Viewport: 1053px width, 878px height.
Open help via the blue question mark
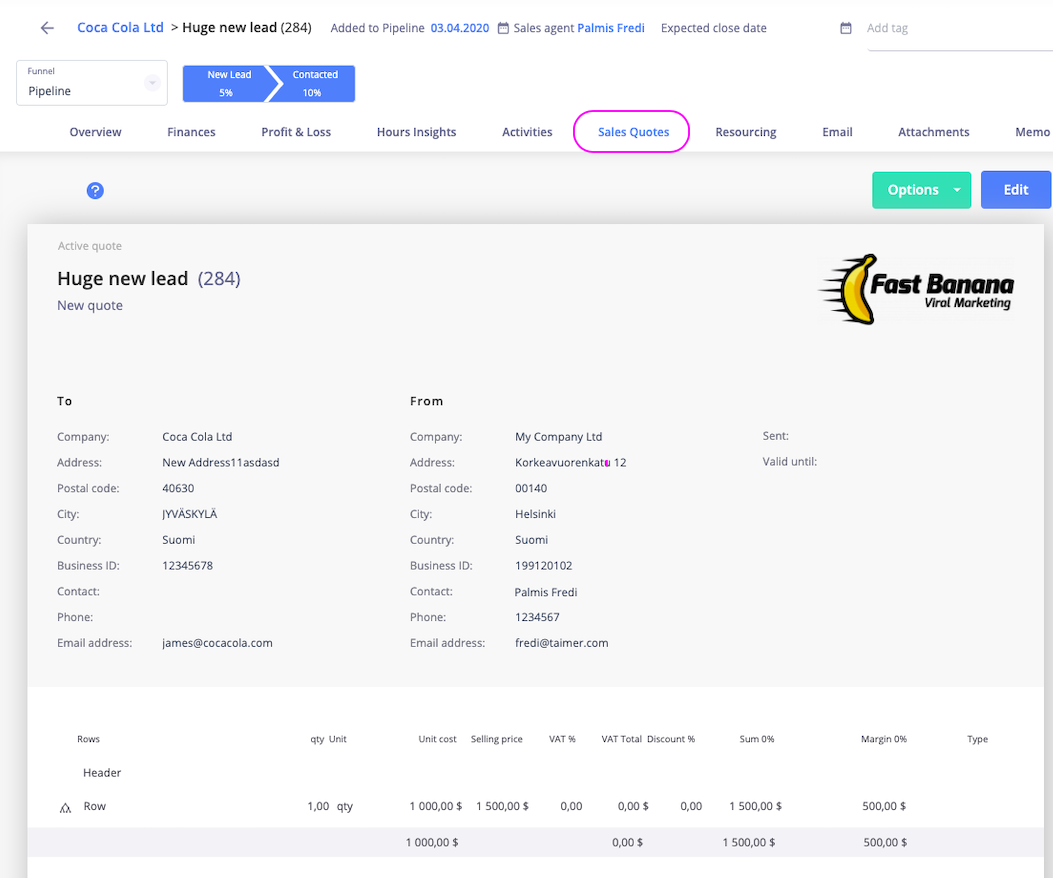[x=95, y=191]
